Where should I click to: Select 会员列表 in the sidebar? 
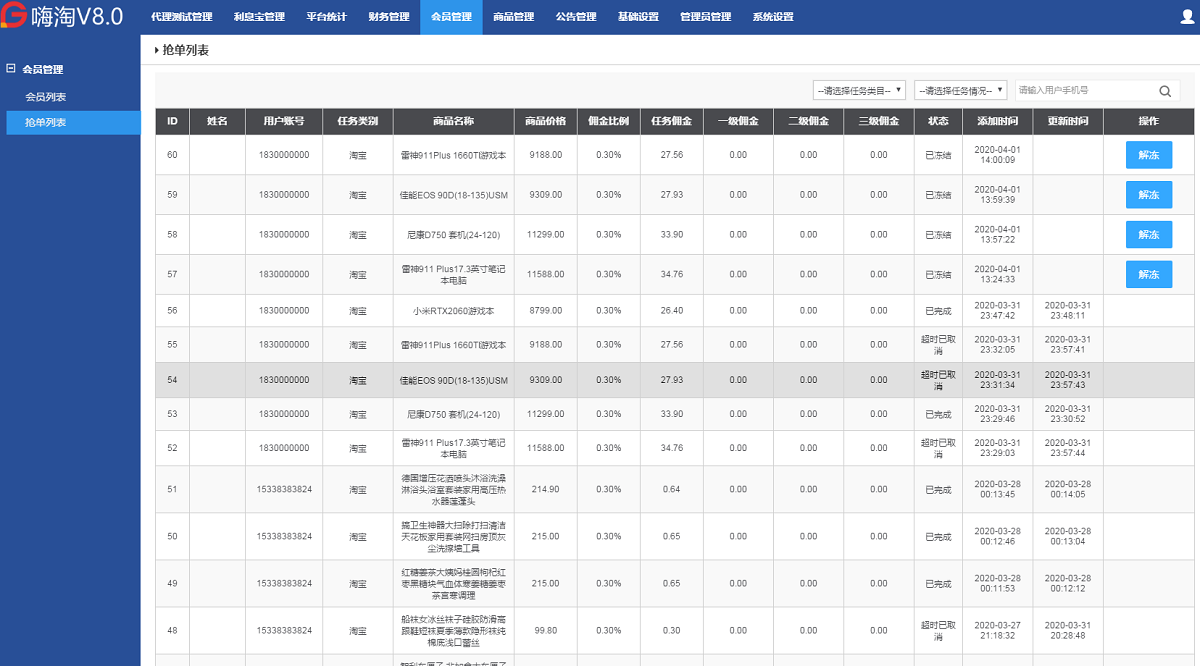click(x=47, y=97)
